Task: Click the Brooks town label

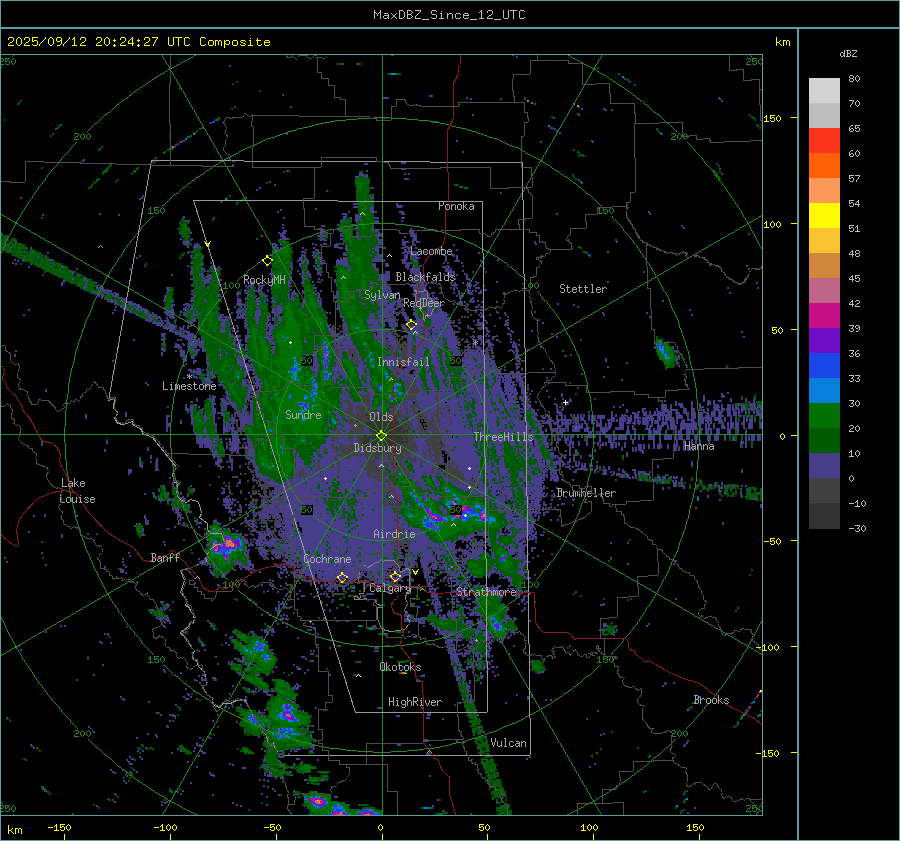Action: click(x=711, y=700)
